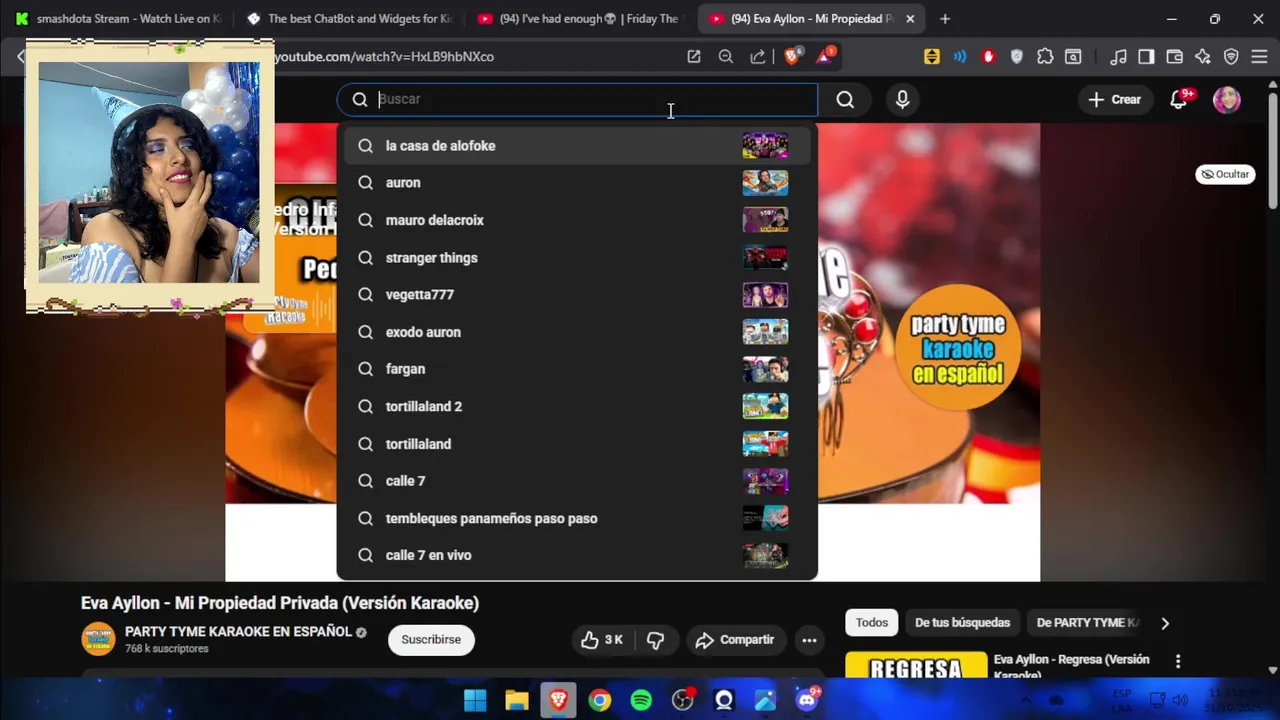Click the red hand blocker extension icon
Viewport: 1280px width, 720px height.
click(989, 57)
